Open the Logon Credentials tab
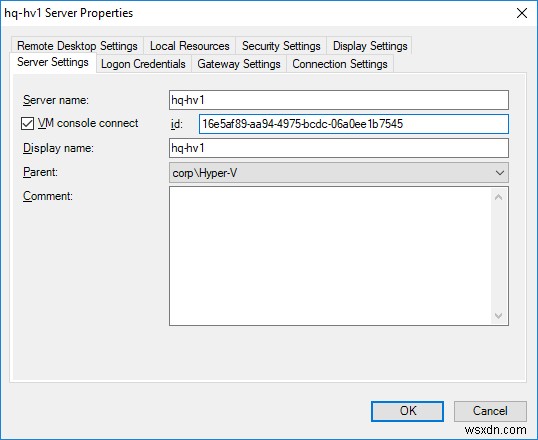The width and height of the screenshot is (538, 440). click(143, 64)
